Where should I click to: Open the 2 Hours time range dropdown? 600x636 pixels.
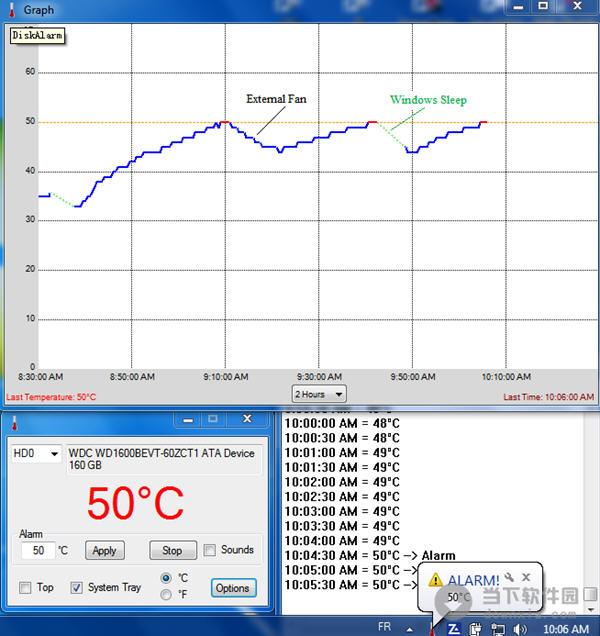pyautogui.click(x=319, y=394)
